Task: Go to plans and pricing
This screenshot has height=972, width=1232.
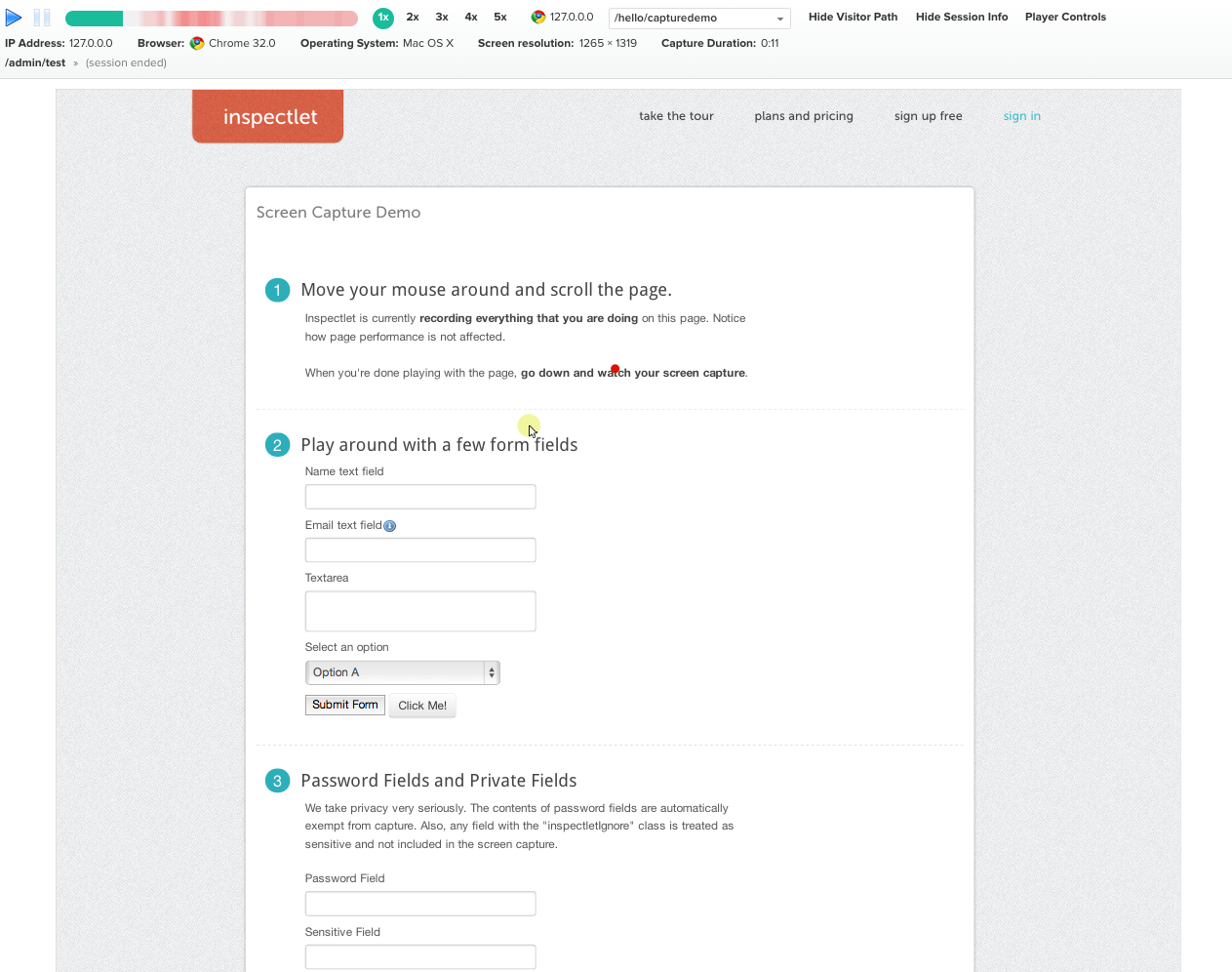Action: pyautogui.click(x=804, y=116)
